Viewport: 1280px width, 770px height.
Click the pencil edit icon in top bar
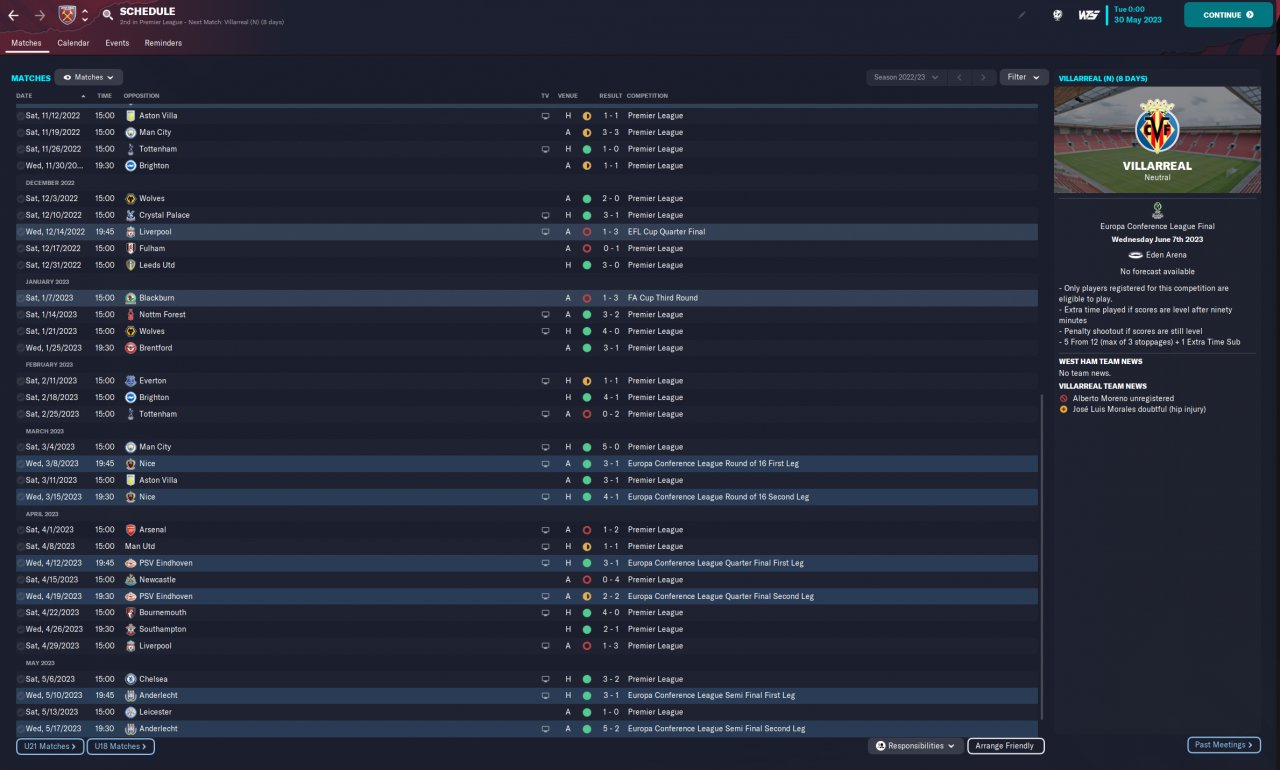(x=1022, y=15)
